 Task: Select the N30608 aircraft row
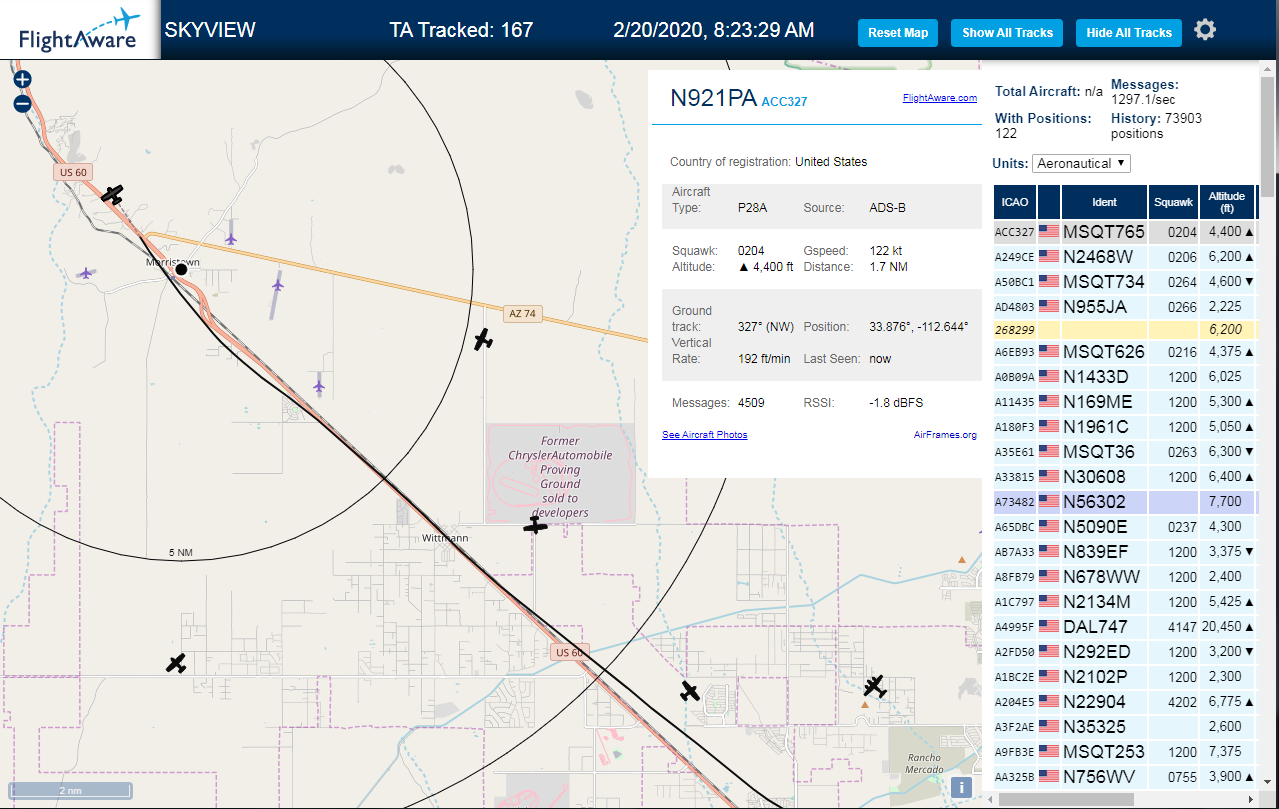coord(1125,477)
